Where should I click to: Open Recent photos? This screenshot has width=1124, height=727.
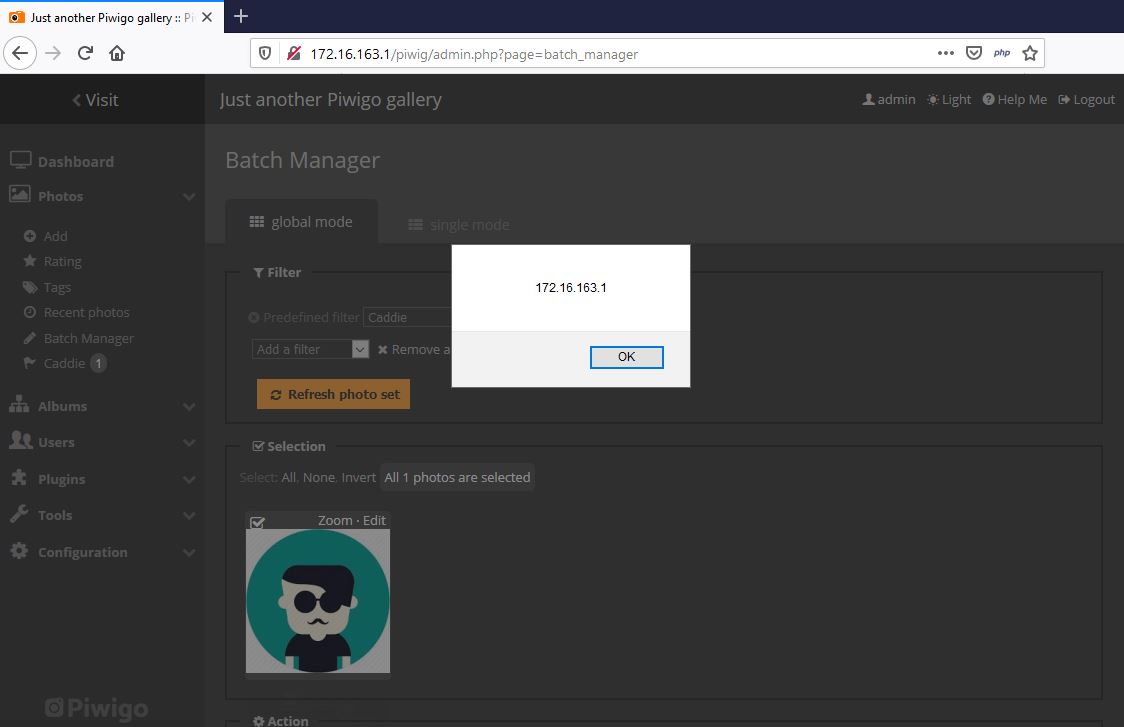click(x=86, y=313)
